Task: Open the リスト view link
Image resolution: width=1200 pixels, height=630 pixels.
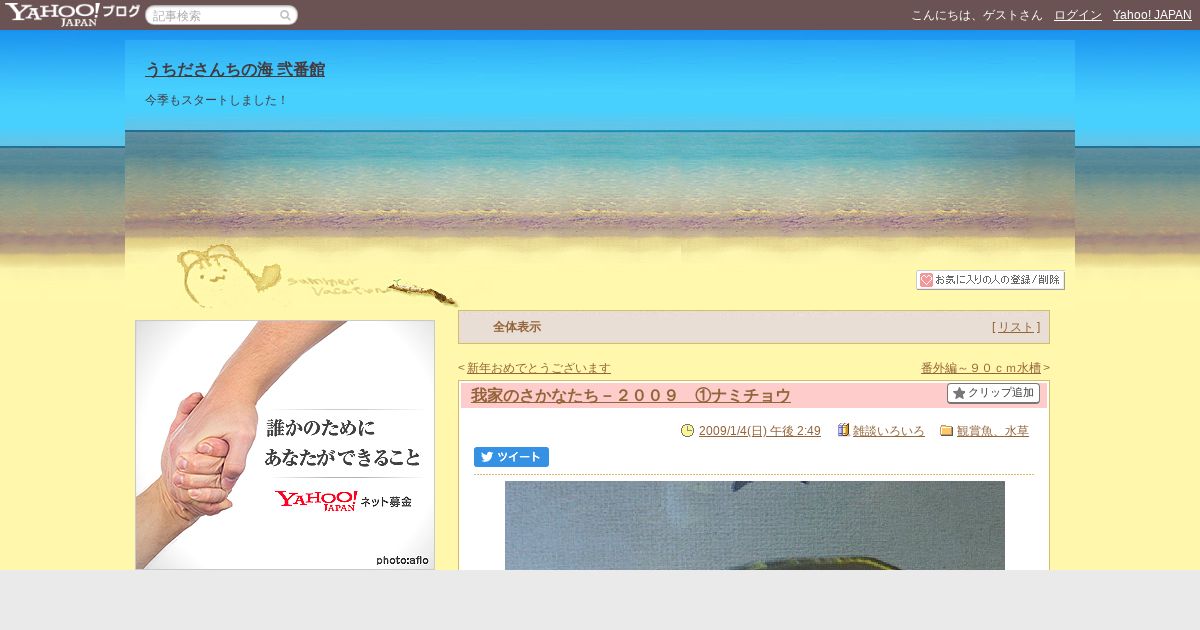Action: 1016,327
